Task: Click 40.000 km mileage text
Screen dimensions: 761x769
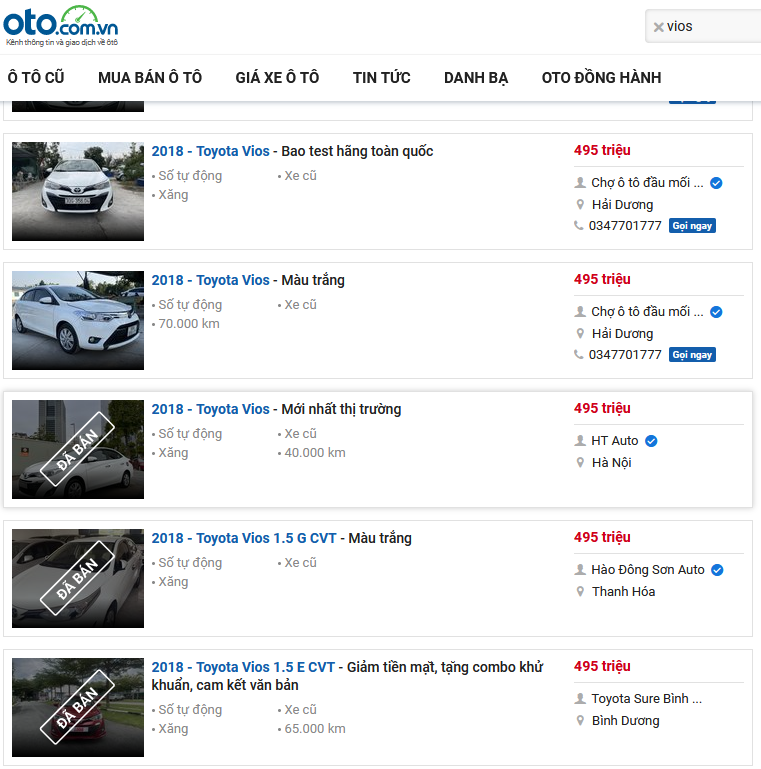Action: coord(315,453)
